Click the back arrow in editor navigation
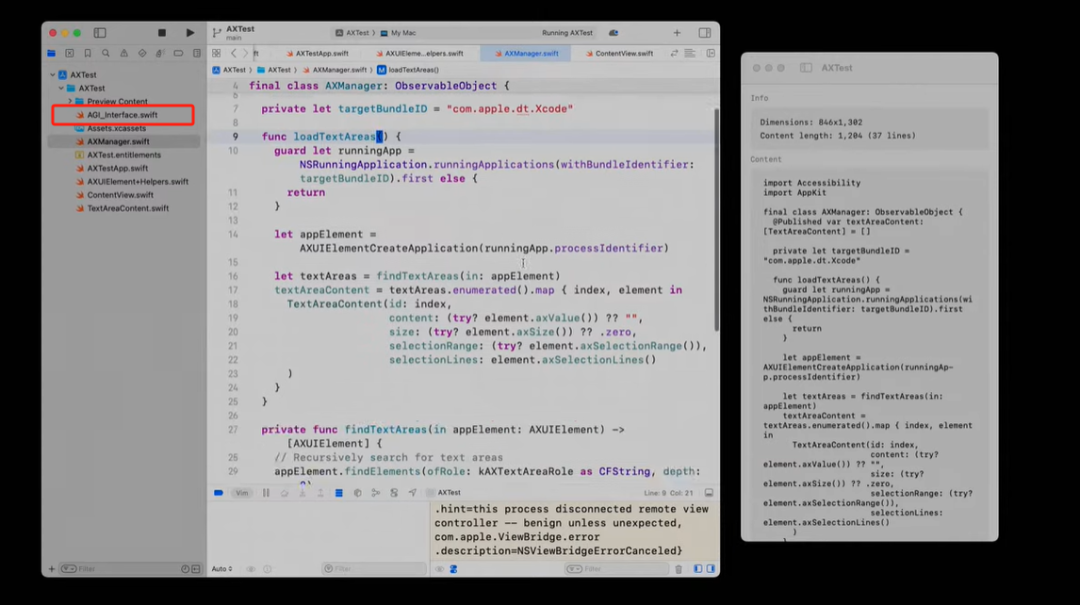The width and height of the screenshot is (1080, 605). point(234,53)
